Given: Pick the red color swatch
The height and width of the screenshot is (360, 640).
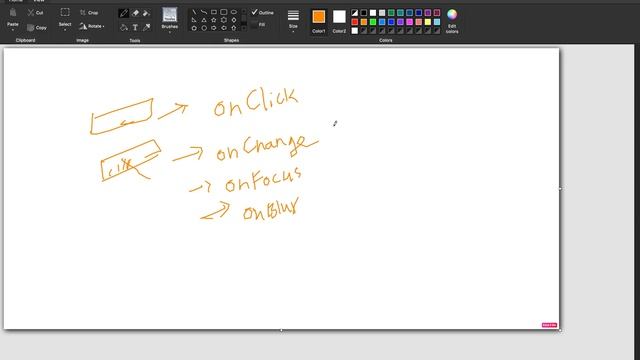Looking at the screenshot, I should tap(355, 22).
